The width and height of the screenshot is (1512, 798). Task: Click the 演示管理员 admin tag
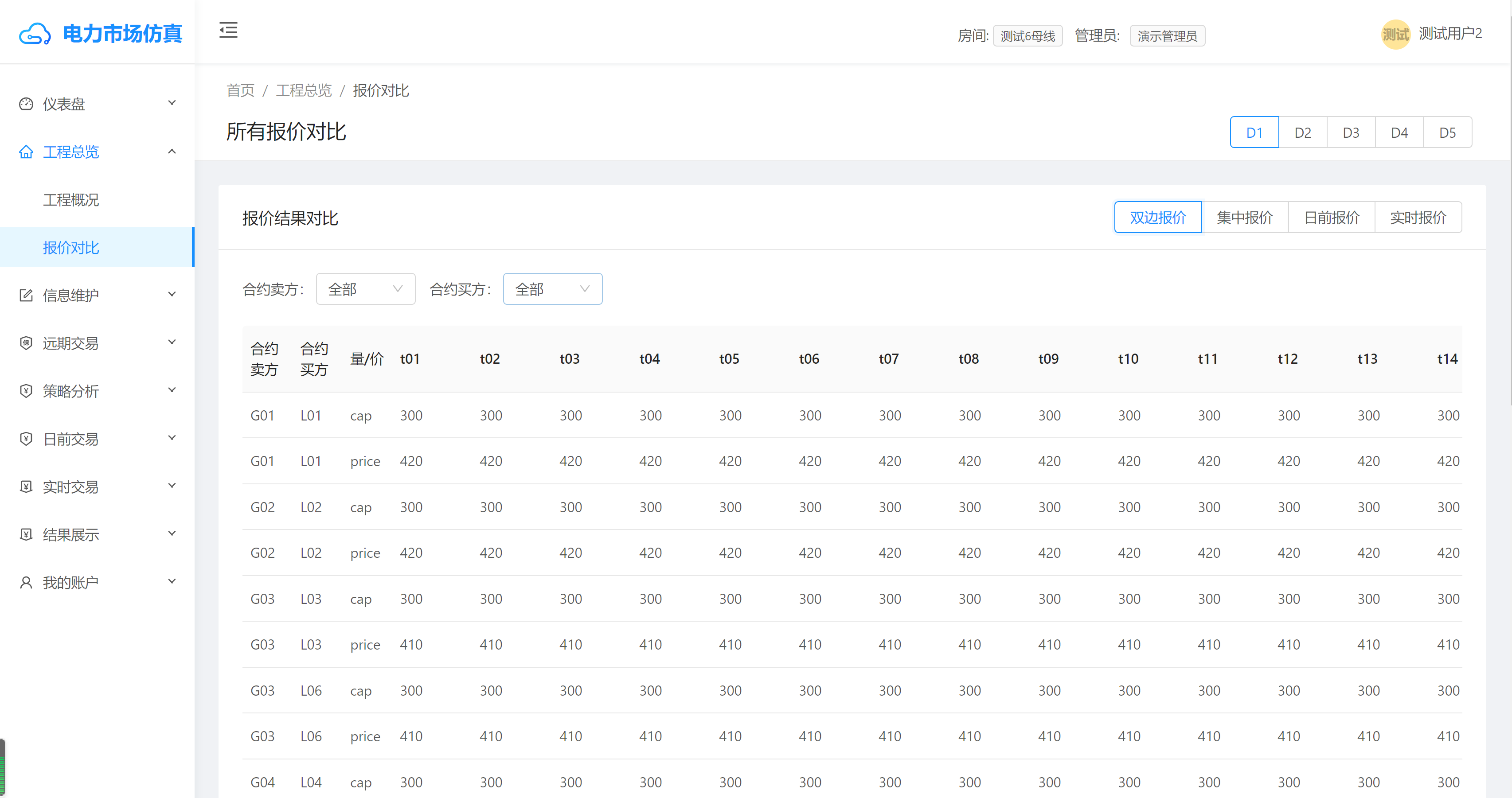1168,36
